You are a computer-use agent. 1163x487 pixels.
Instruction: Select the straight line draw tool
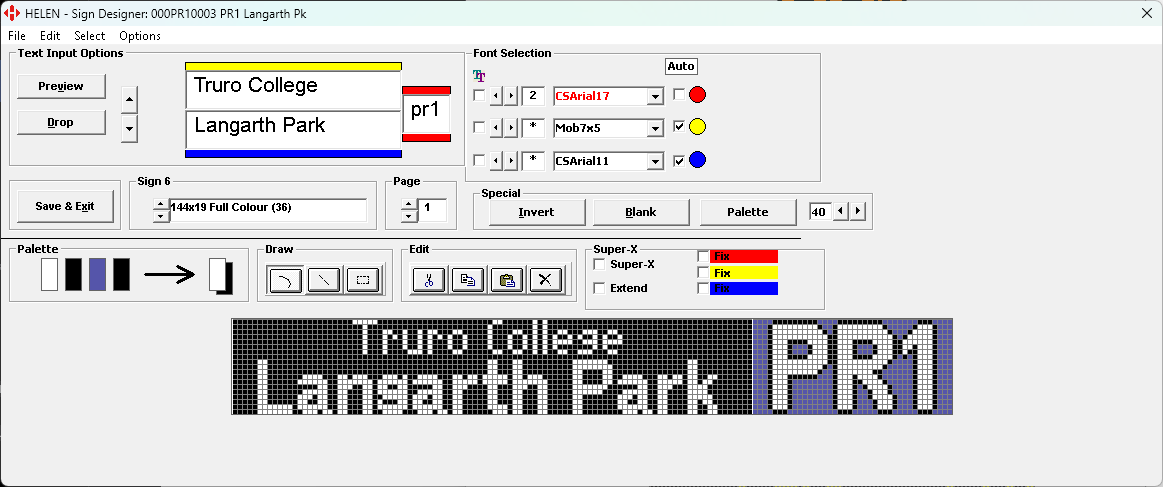coord(324,280)
